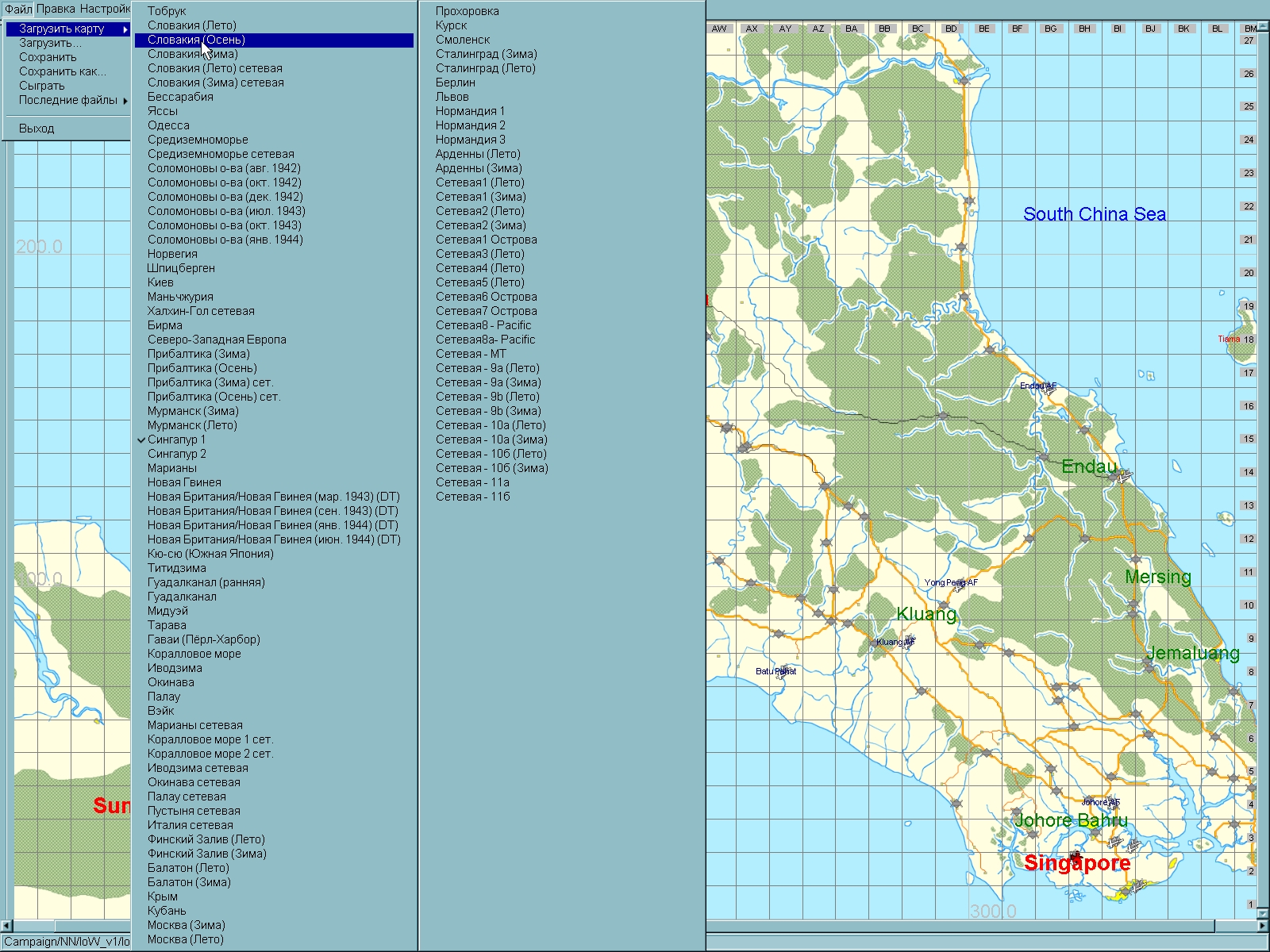Click Сохранить как... menu item
Viewport: 1270px width, 952px height.
pos(62,71)
